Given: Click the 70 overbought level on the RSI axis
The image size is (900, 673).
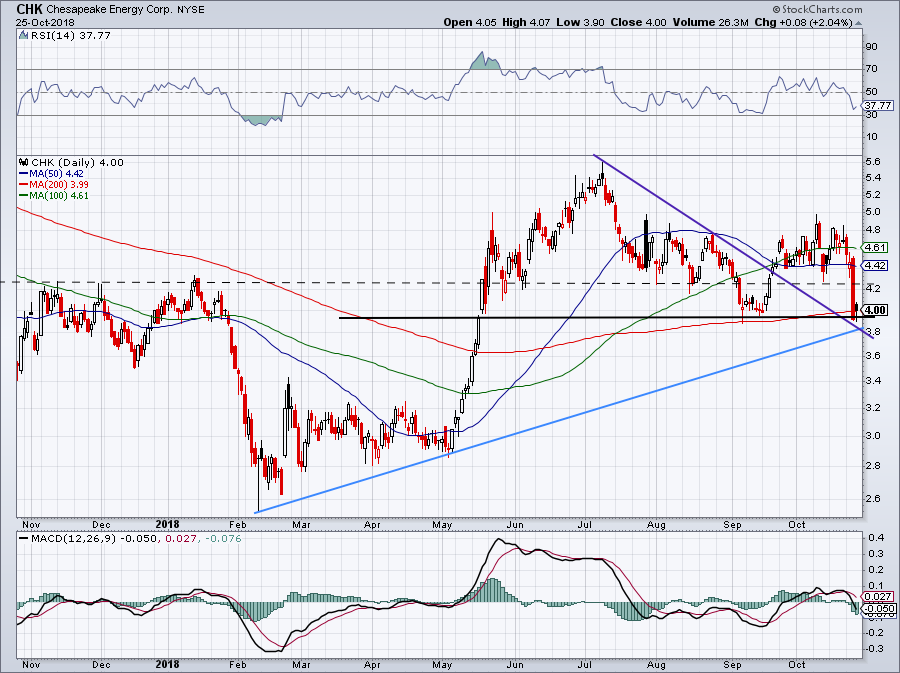Looking at the screenshot, I should (871, 69).
